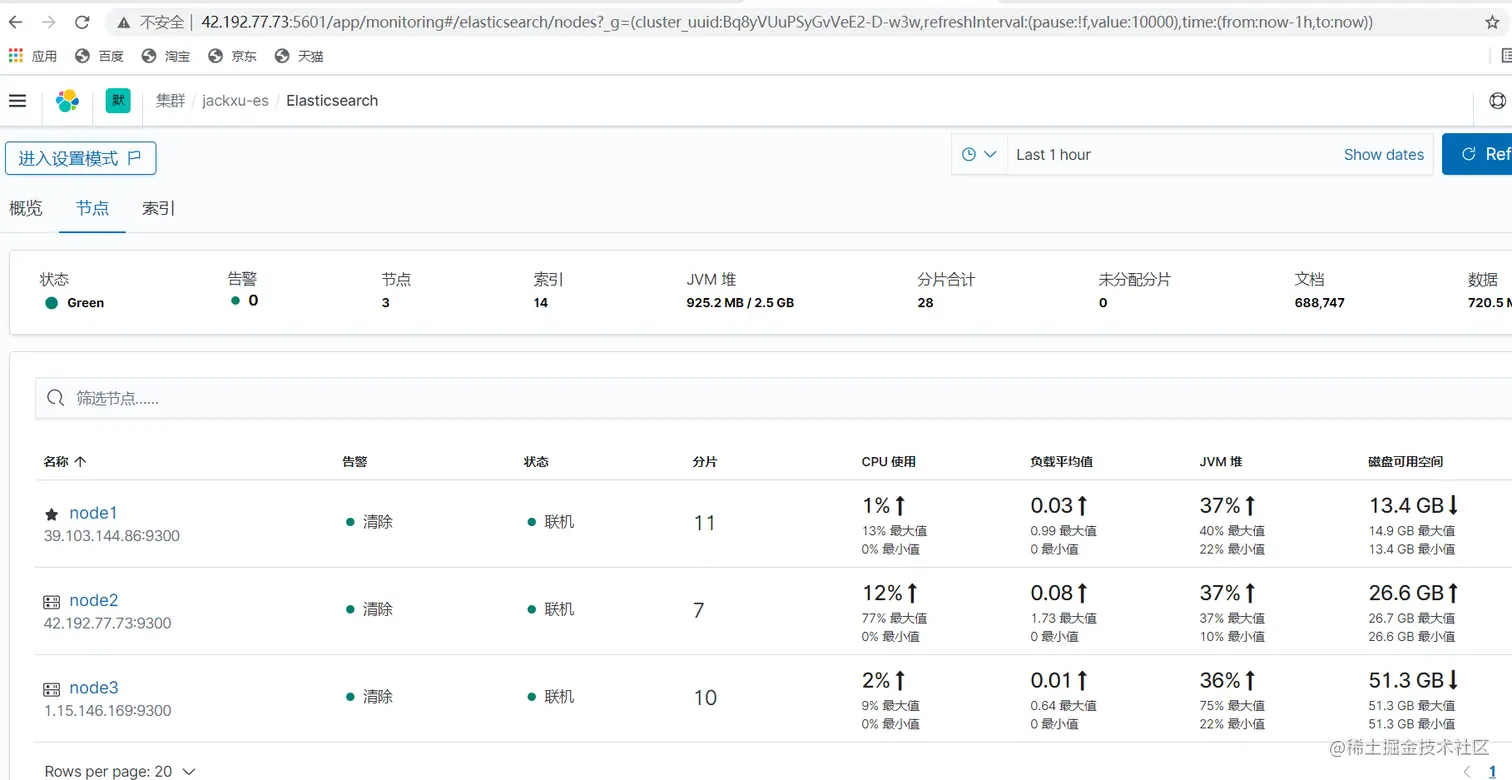Screen dimensions: 1512x780
Task: Click the master star icon beside node1
Action: click(x=52, y=514)
